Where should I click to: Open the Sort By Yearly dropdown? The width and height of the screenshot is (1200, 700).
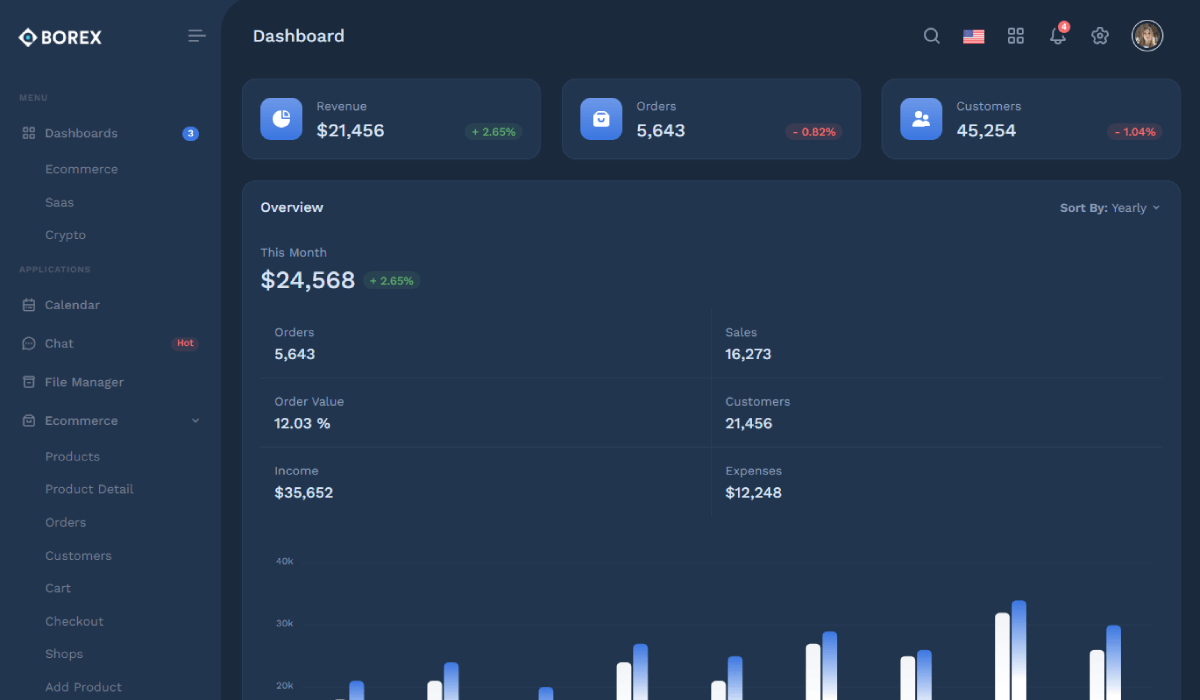pyautogui.click(x=1110, y=208)
